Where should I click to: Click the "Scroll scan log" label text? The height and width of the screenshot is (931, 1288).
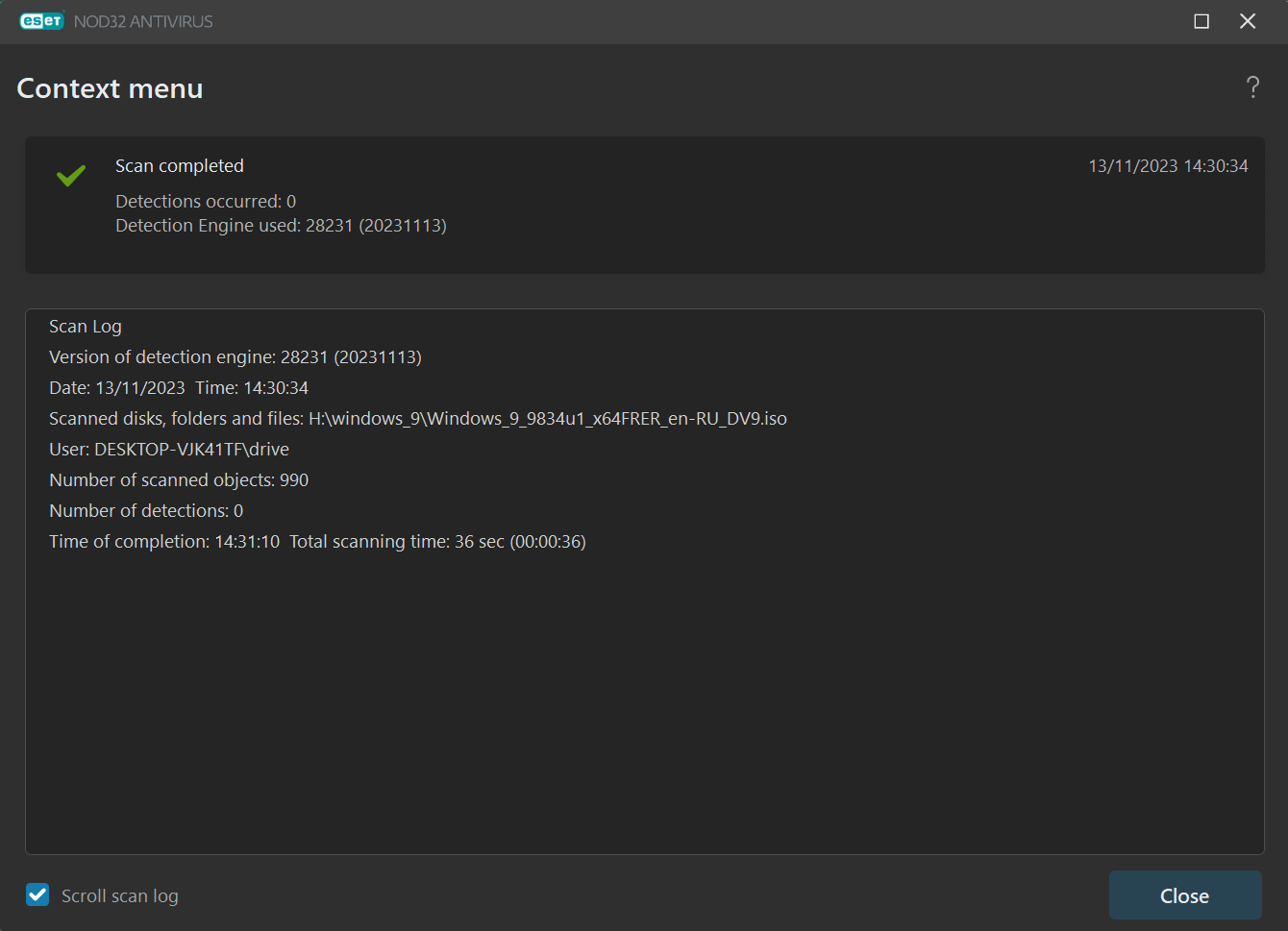(x=120, y=896)
